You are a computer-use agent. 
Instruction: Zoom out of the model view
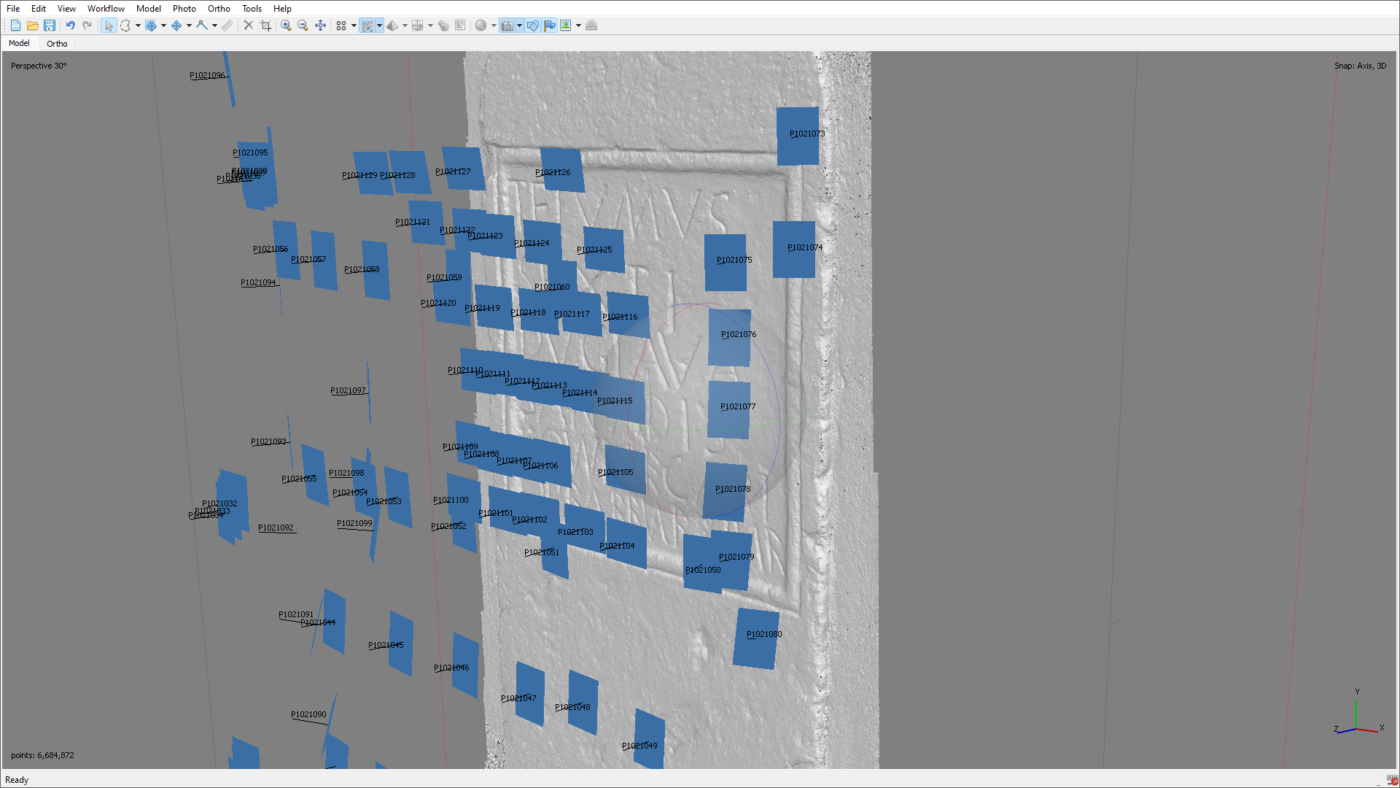[302, 25]
